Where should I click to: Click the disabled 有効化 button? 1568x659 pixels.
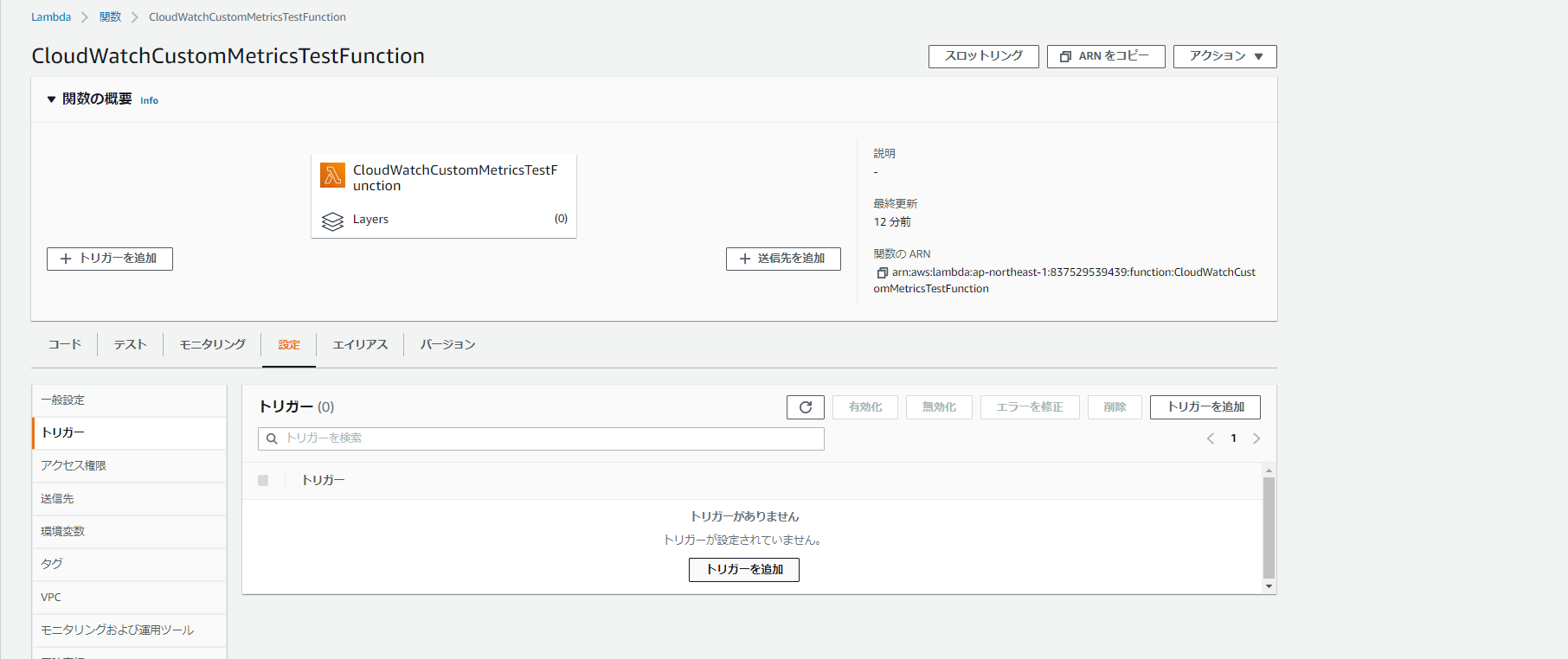(x=865, y=407)
